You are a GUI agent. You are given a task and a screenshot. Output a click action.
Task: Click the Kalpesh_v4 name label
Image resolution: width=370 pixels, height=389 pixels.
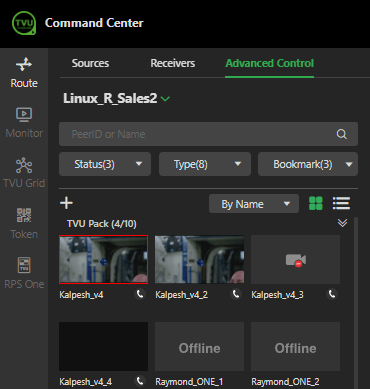coord(81,295)
